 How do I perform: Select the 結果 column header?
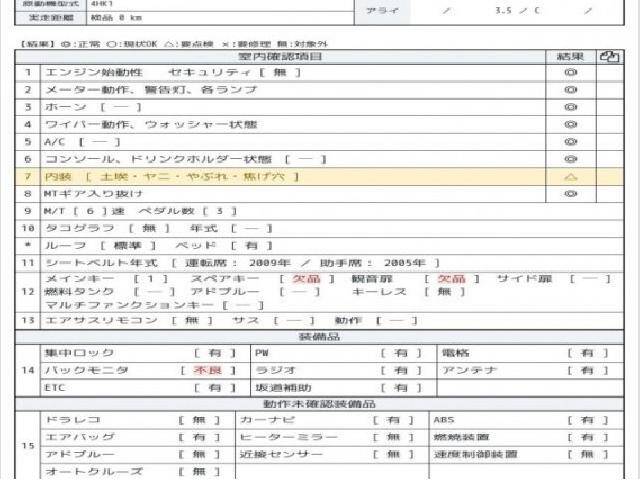[570, 57]
